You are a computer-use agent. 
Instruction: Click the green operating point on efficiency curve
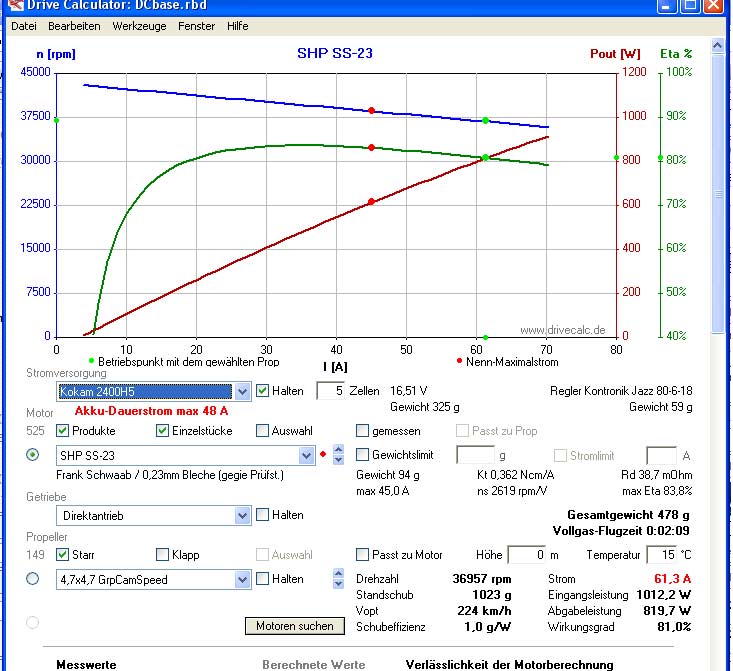(x=485, y=158)
